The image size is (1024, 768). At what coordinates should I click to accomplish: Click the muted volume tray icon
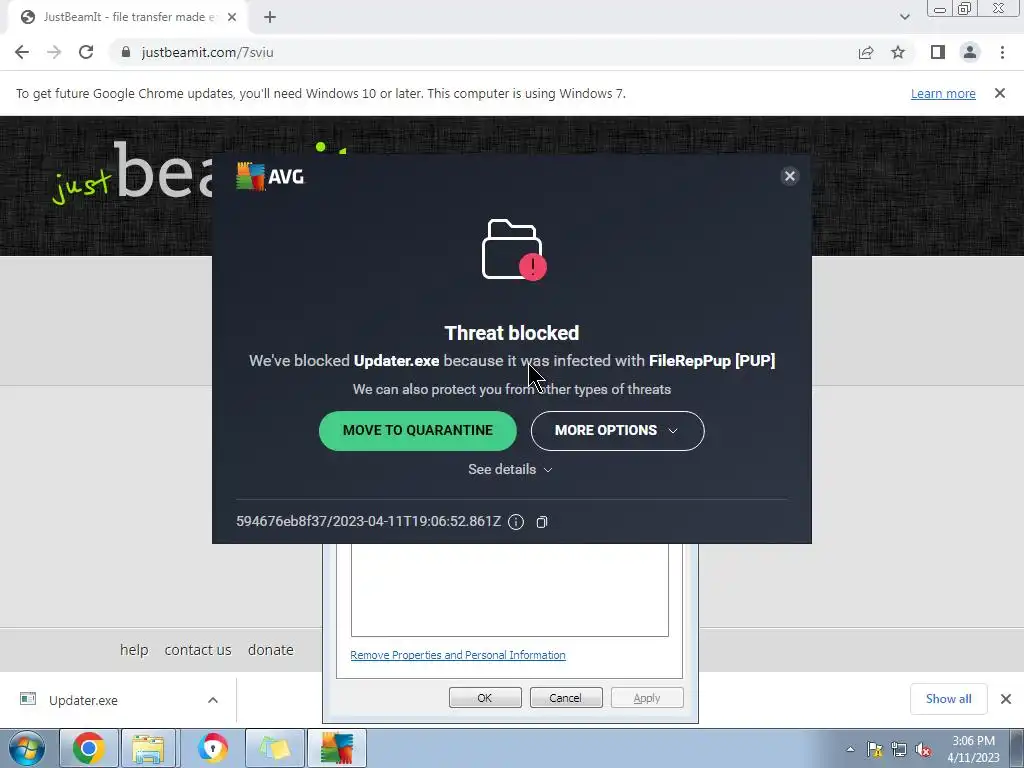pyautogui.click(x=923, y=749)
